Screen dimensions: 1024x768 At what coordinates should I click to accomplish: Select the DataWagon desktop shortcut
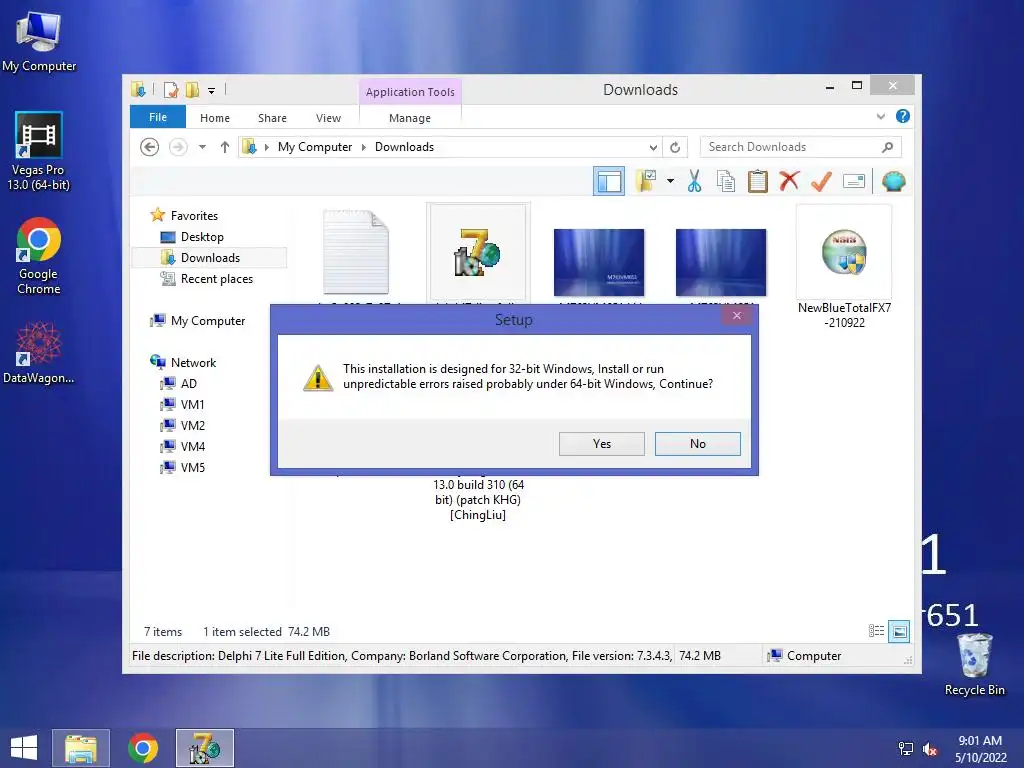click(x=39, y=353)
